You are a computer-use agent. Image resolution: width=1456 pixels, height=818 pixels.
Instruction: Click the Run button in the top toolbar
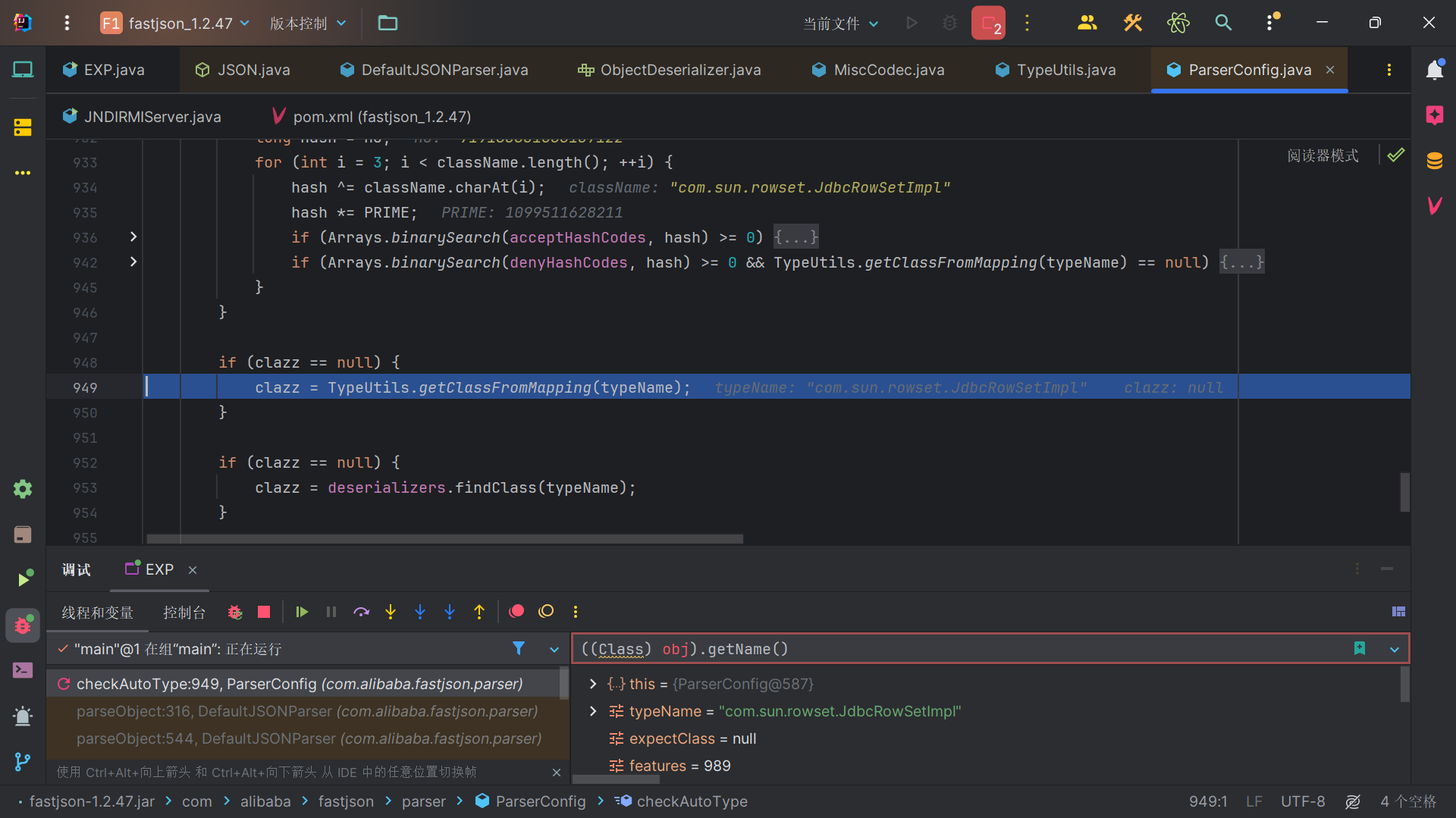tap(912, 24)
